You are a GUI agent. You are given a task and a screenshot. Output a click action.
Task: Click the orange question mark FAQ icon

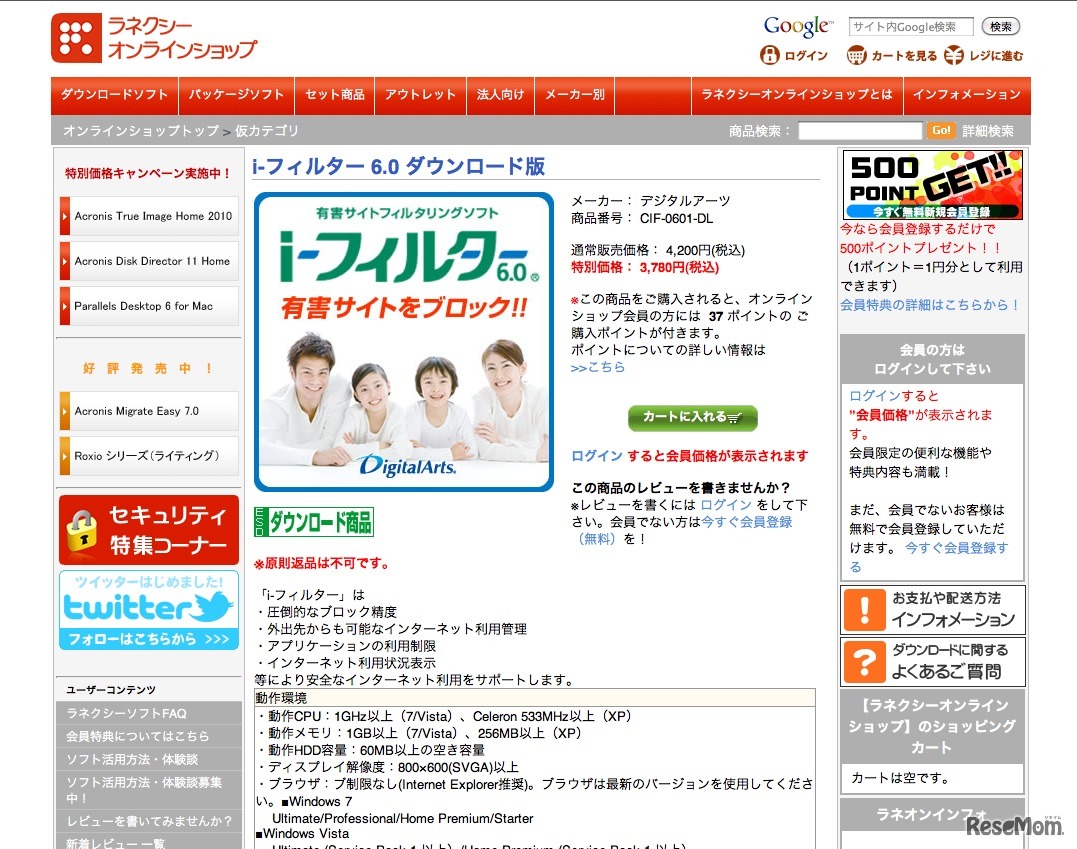pyautogui.click(x=864, y=661)
